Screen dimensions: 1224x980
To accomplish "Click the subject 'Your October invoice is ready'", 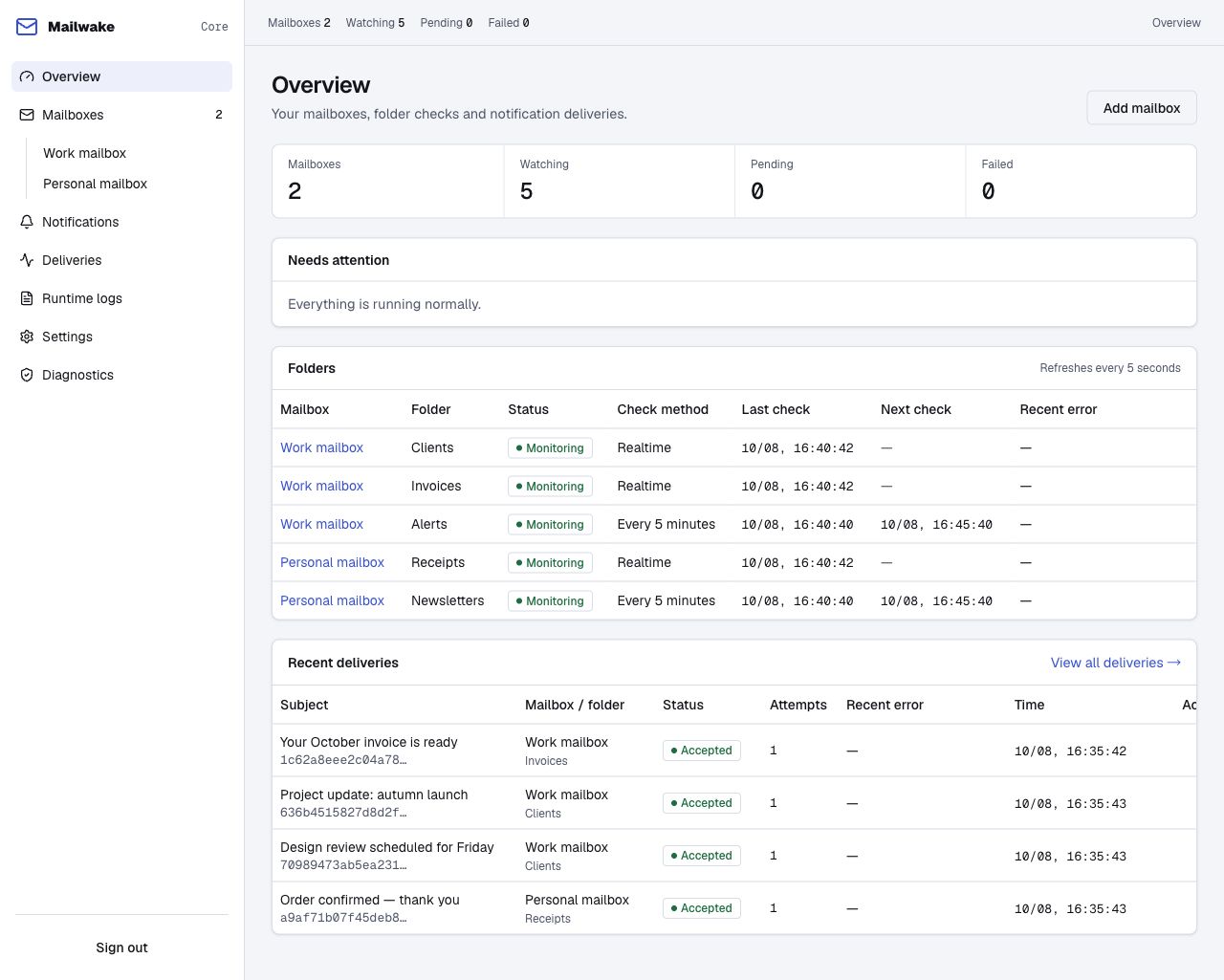I will tap(369, 742).
